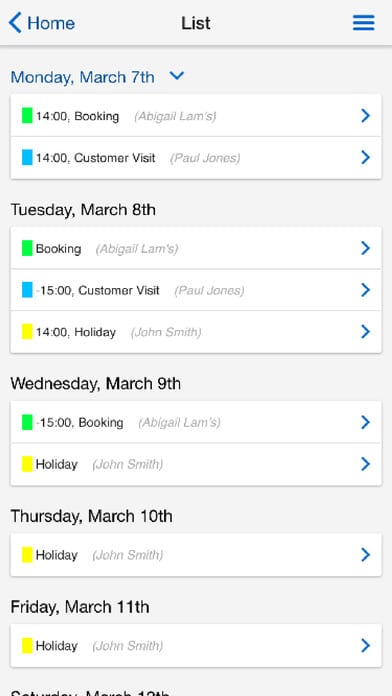
Task: Click Thursday's Holiday row chevron
Action: pos(365,554)
